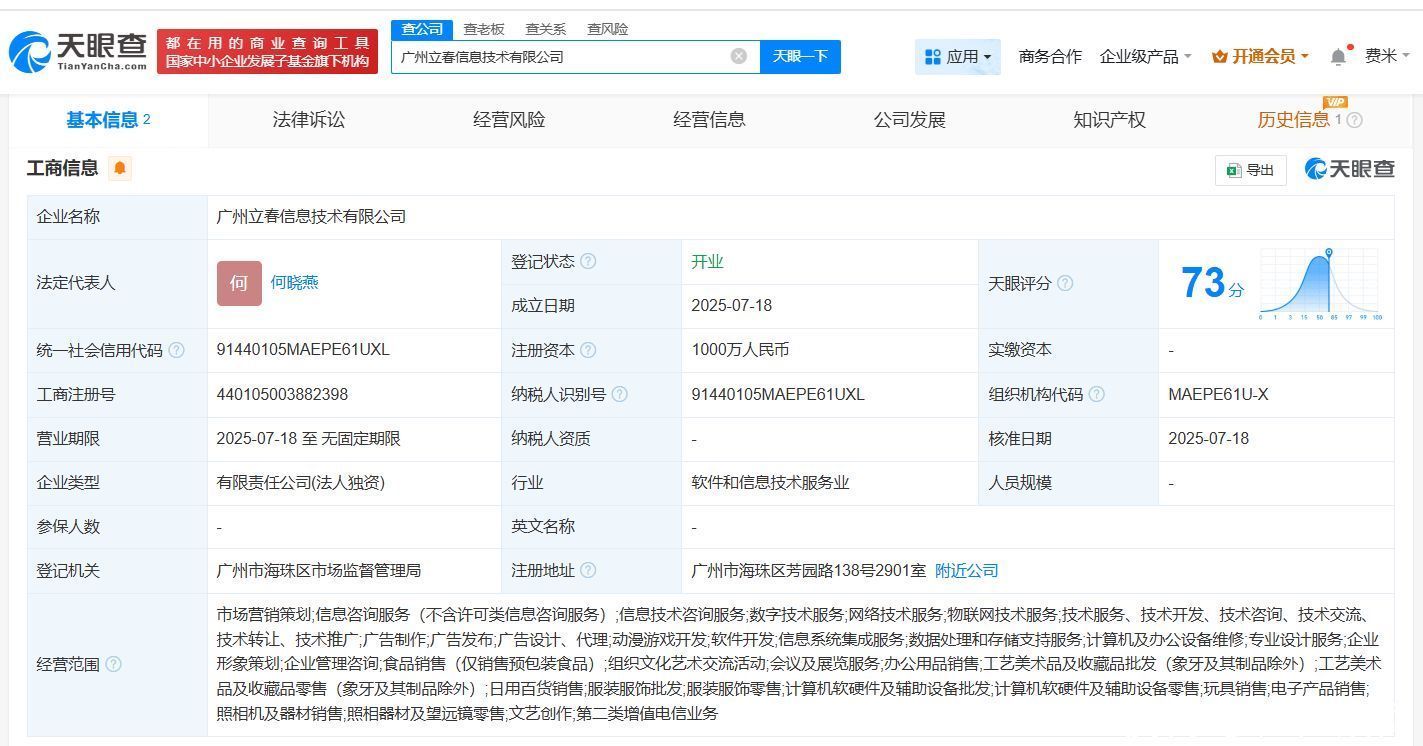Select the 公司发展 tab
The width and height of the screenshot is (1423, 746).
pyautogui.click(x=909, y=120)
